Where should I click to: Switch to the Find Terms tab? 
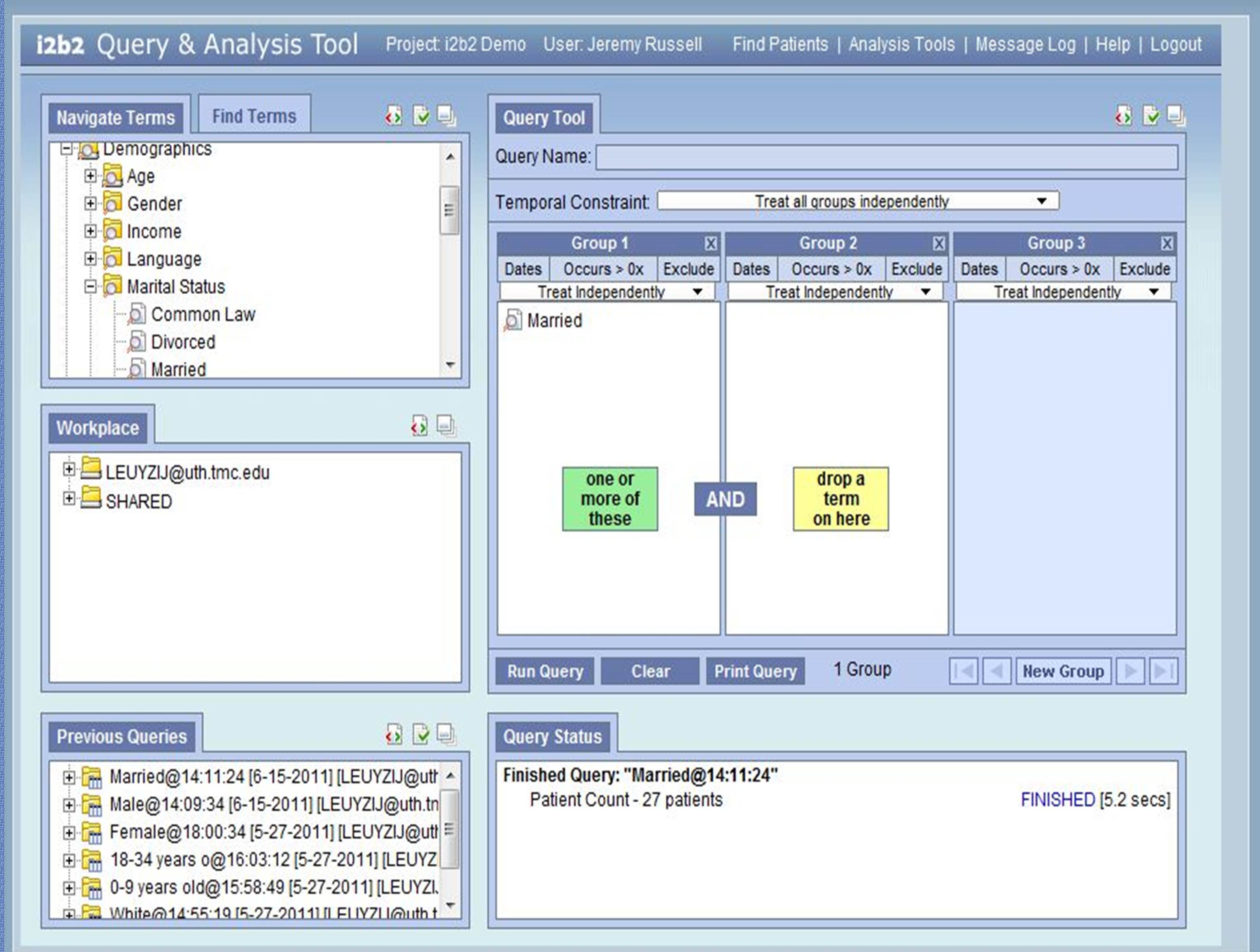pos(254,116)
